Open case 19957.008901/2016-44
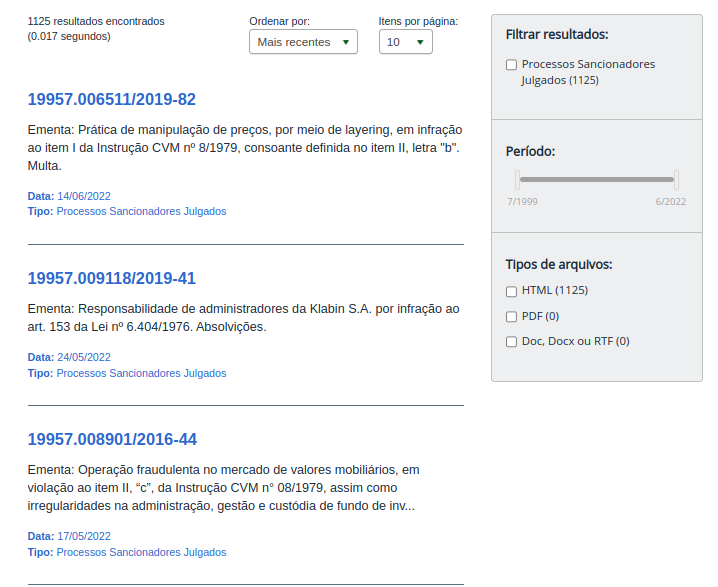Screen dimensions: 718x587 click(112, 440)
